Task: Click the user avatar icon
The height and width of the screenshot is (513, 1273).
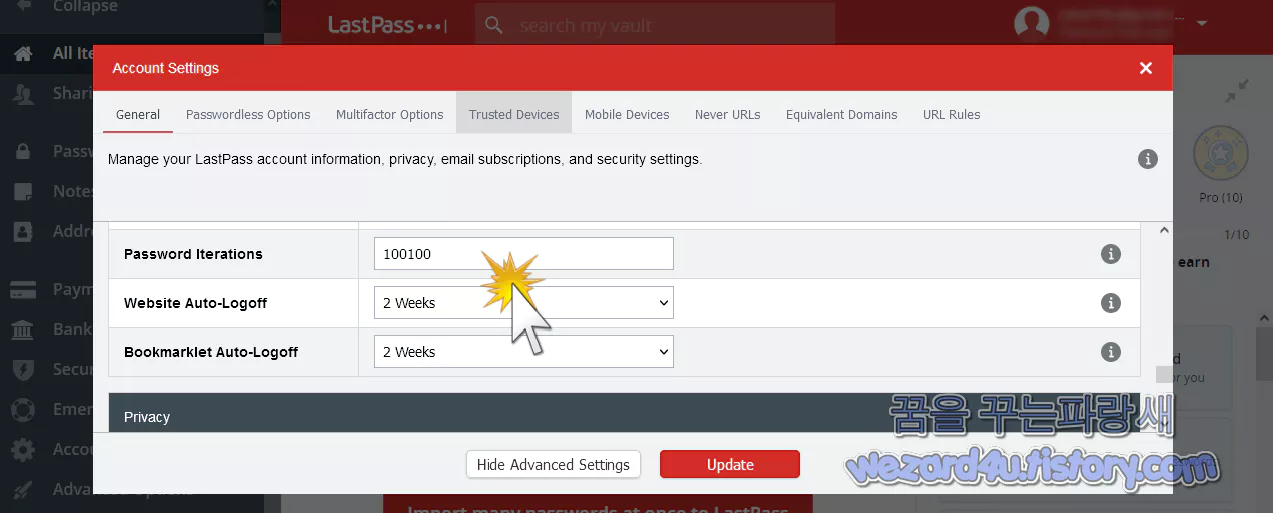Action: (x=1031, y=23)
